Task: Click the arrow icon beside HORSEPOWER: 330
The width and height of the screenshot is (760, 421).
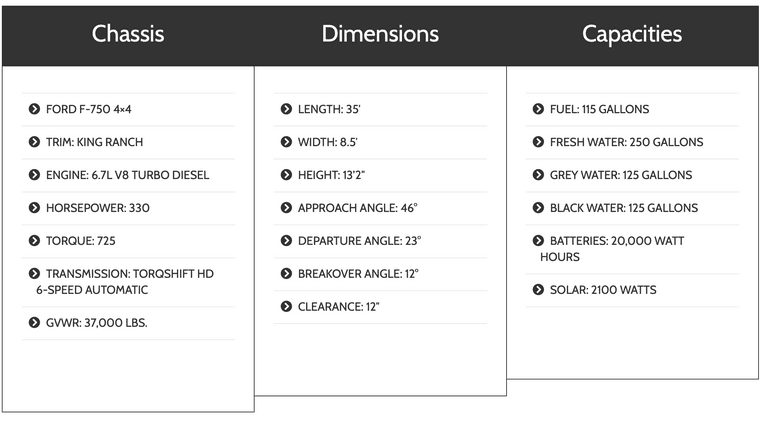Action: point(35,208)
